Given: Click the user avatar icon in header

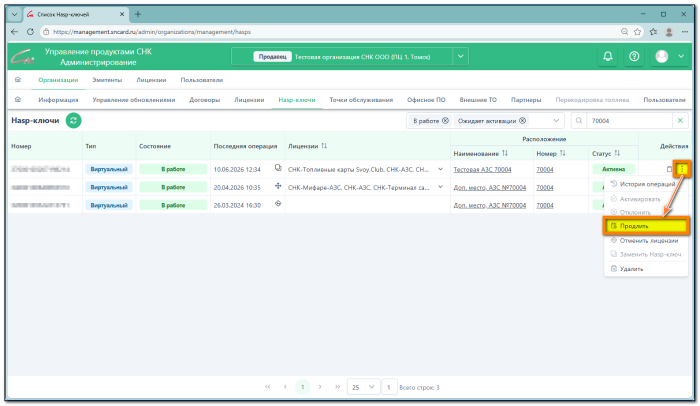Looking at the screenshot, I should [x=662, y=57].
